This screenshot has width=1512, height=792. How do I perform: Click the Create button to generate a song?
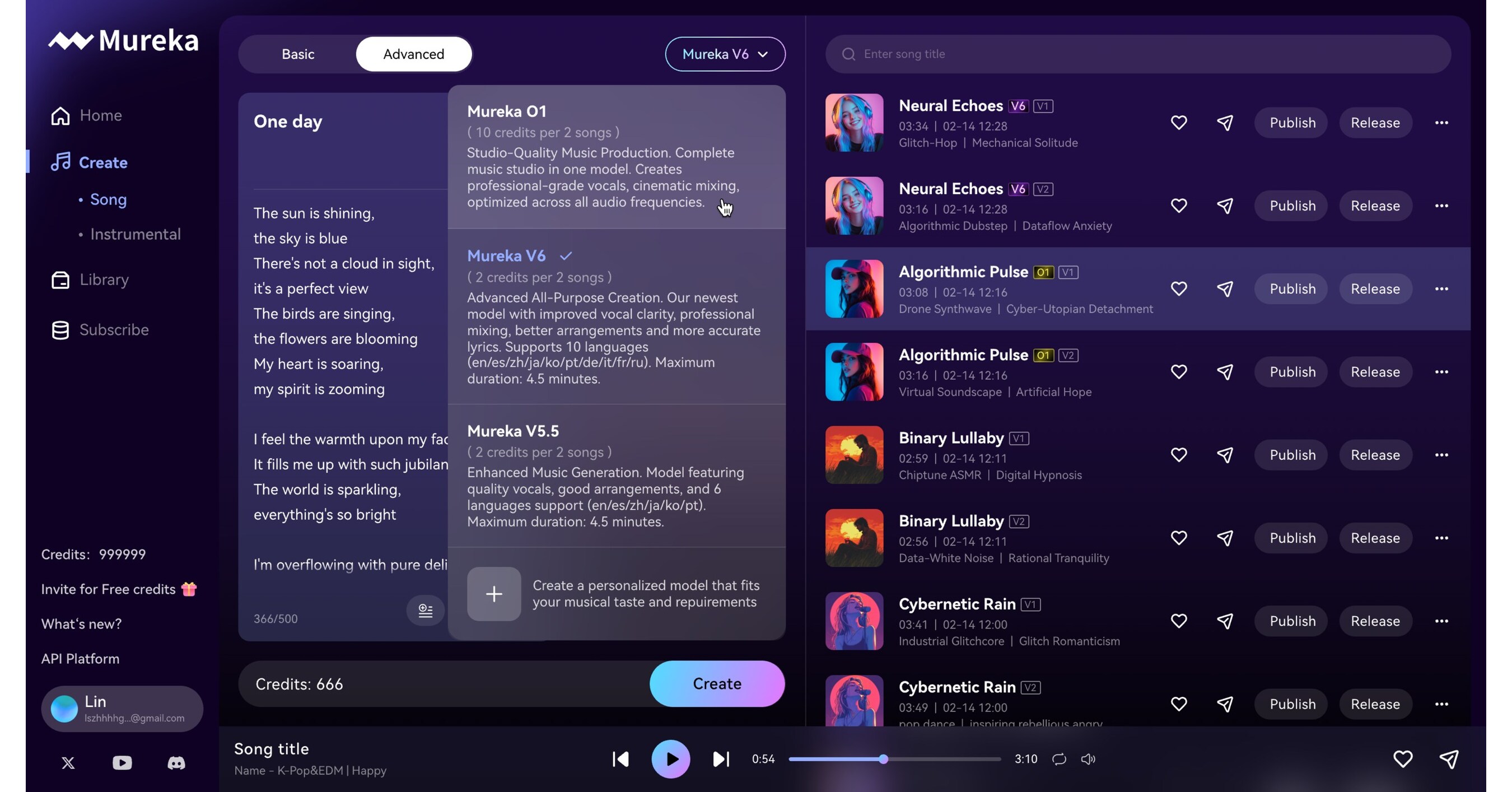tap(717, 683)
